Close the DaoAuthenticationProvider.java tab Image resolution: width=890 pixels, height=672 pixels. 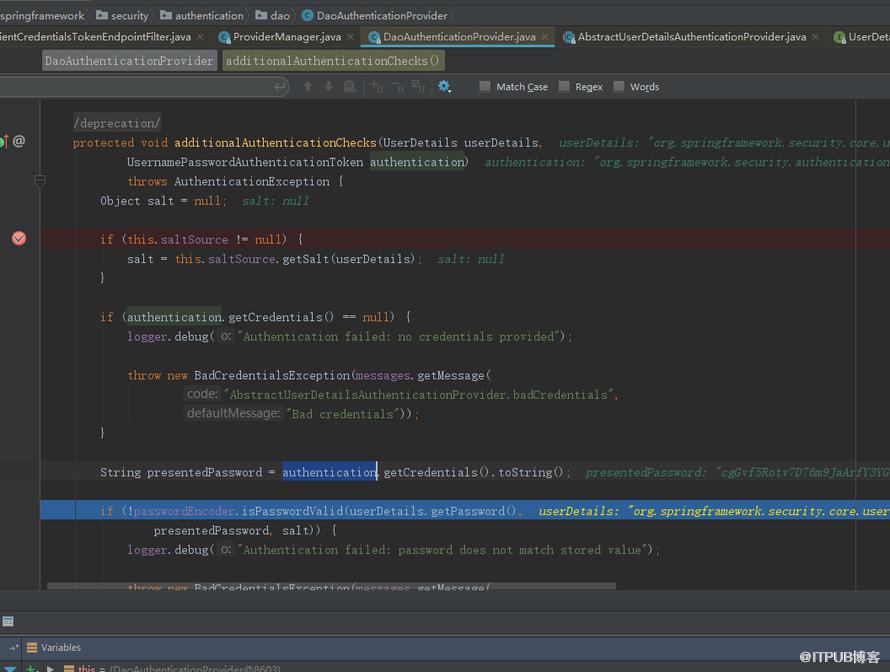click(x=545, y=37)
